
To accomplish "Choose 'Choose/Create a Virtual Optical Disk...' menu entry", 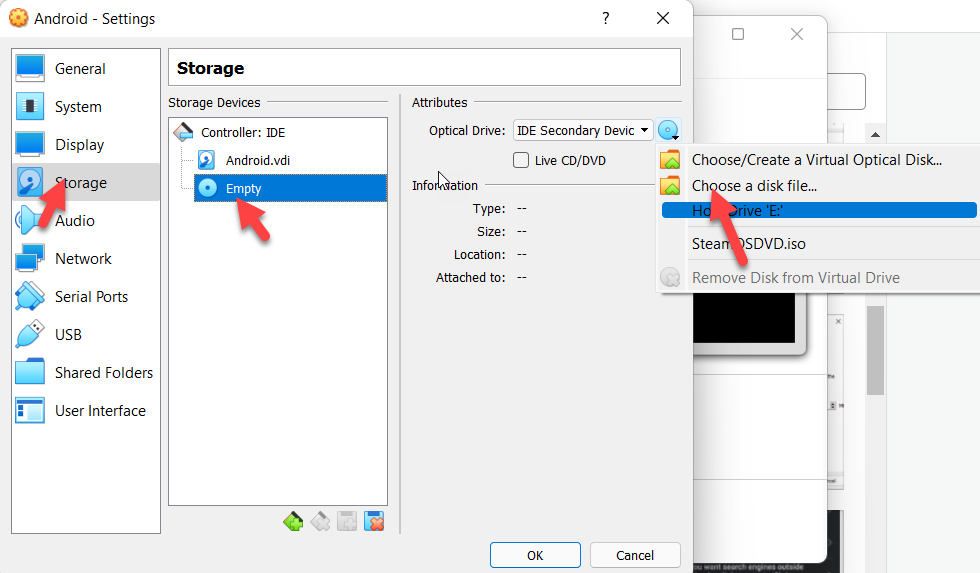I will [x=816, y=159].
